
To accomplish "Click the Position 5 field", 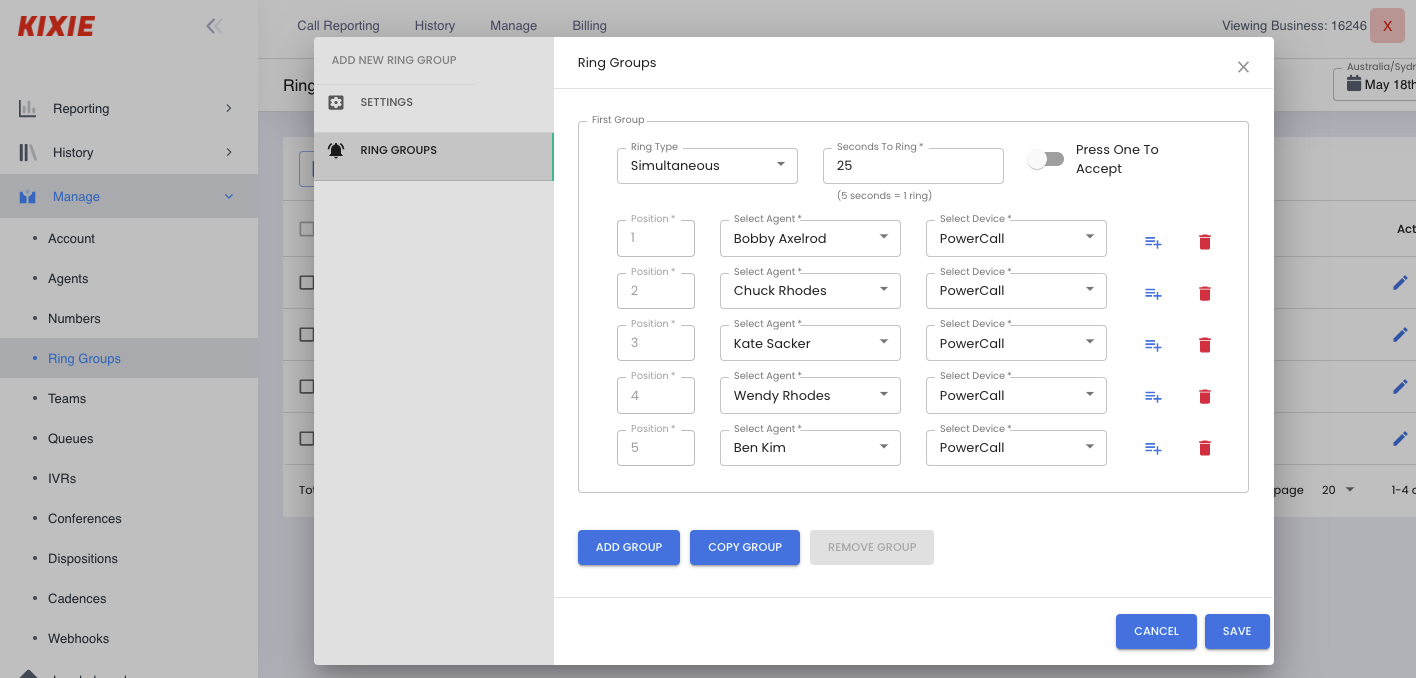I will tap(656, 448).
